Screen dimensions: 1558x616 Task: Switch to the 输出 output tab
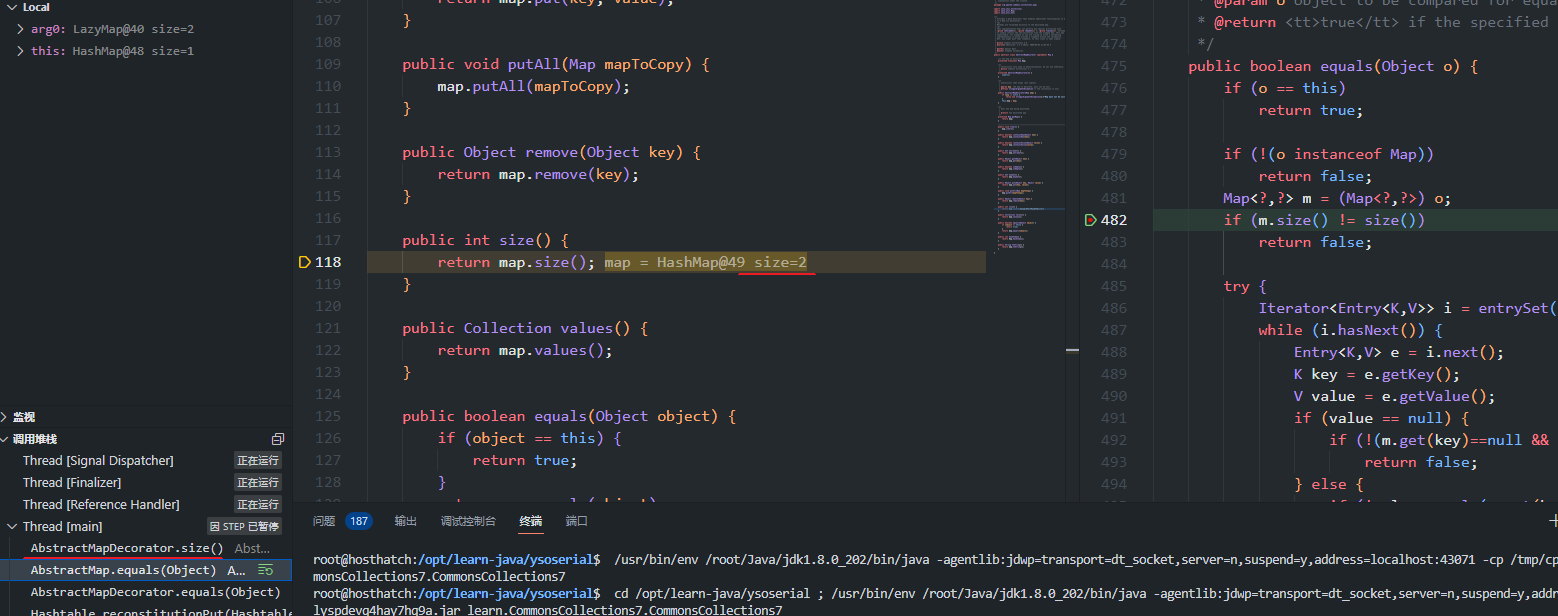406,521
